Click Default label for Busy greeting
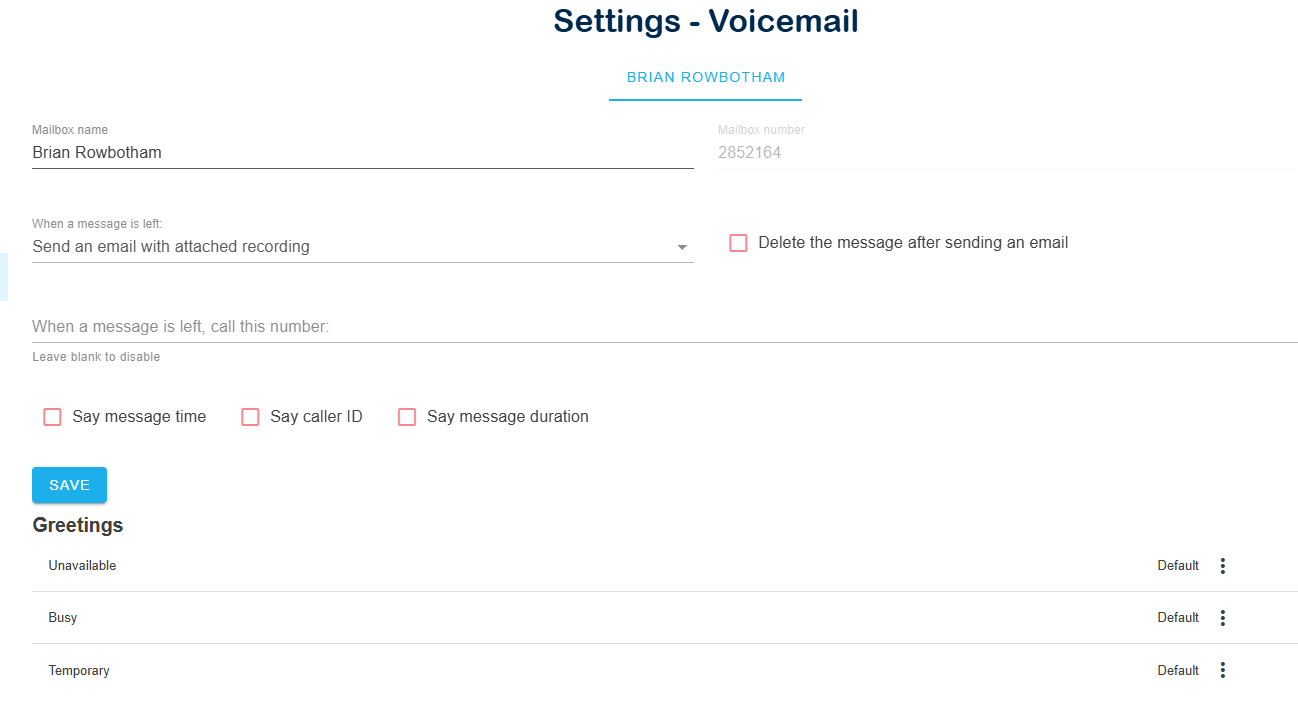This screenshot has height=701, width=1298. (1178, 618)
